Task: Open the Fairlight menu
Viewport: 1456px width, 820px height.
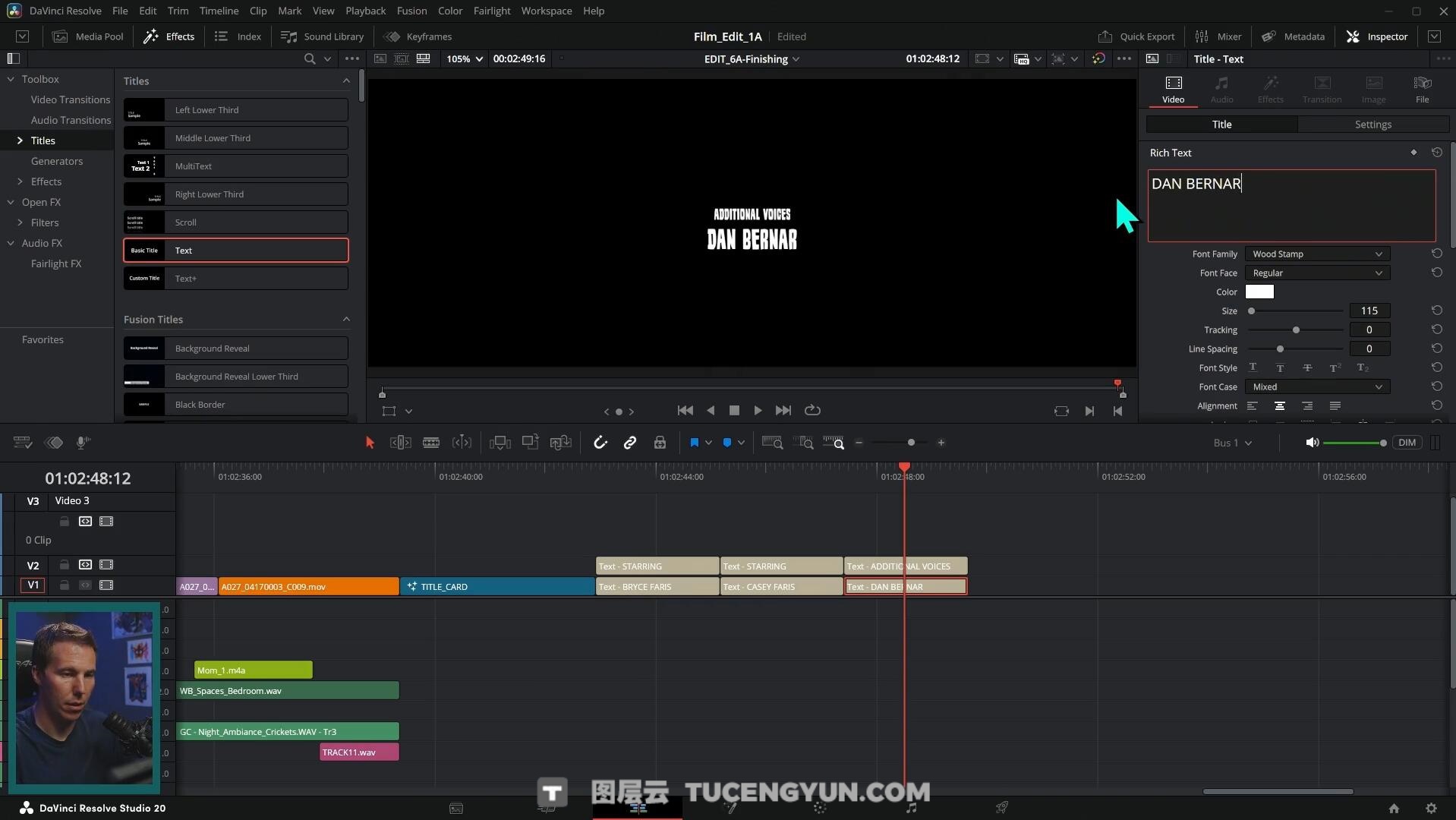Action: pyautogui.click(x=491, y=11)
